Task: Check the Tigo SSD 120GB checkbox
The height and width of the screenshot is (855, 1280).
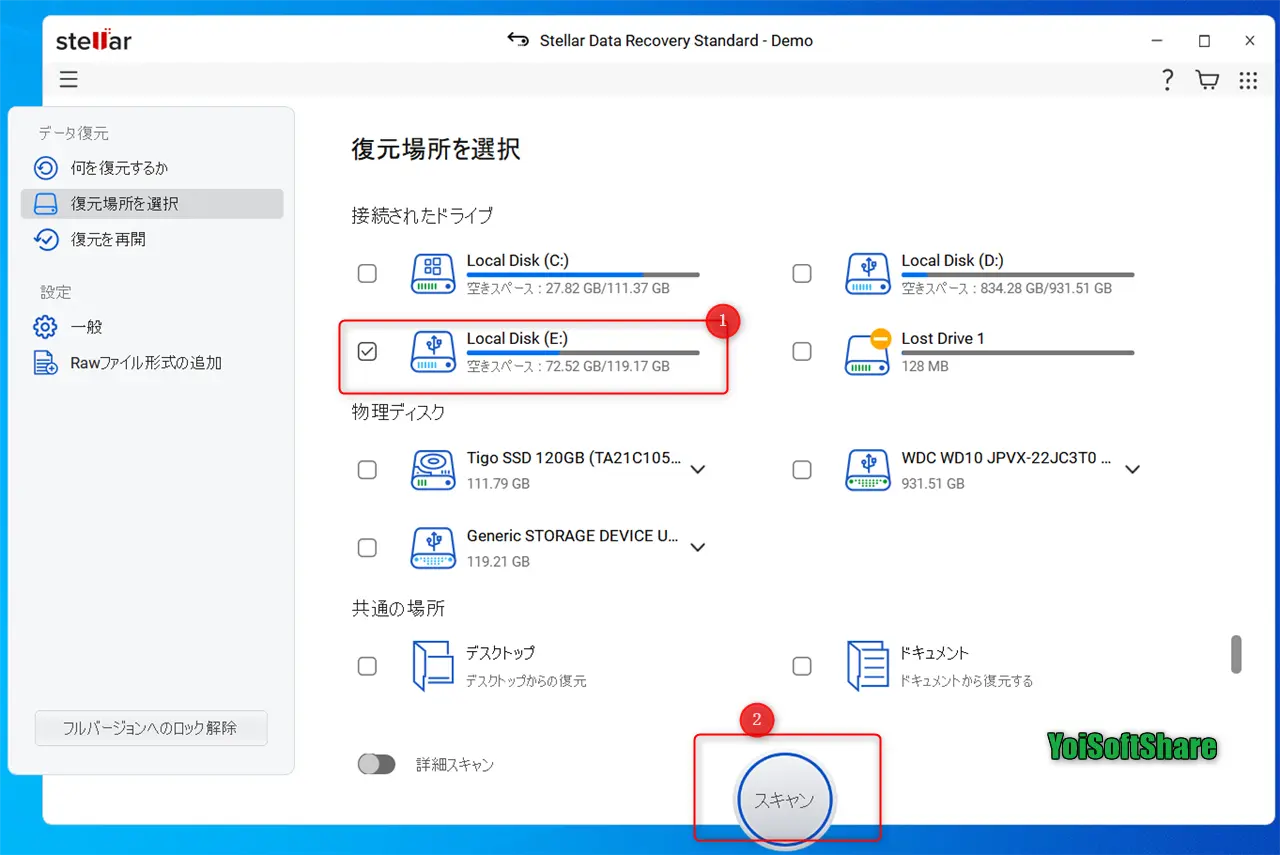Action: coord(367,470)
